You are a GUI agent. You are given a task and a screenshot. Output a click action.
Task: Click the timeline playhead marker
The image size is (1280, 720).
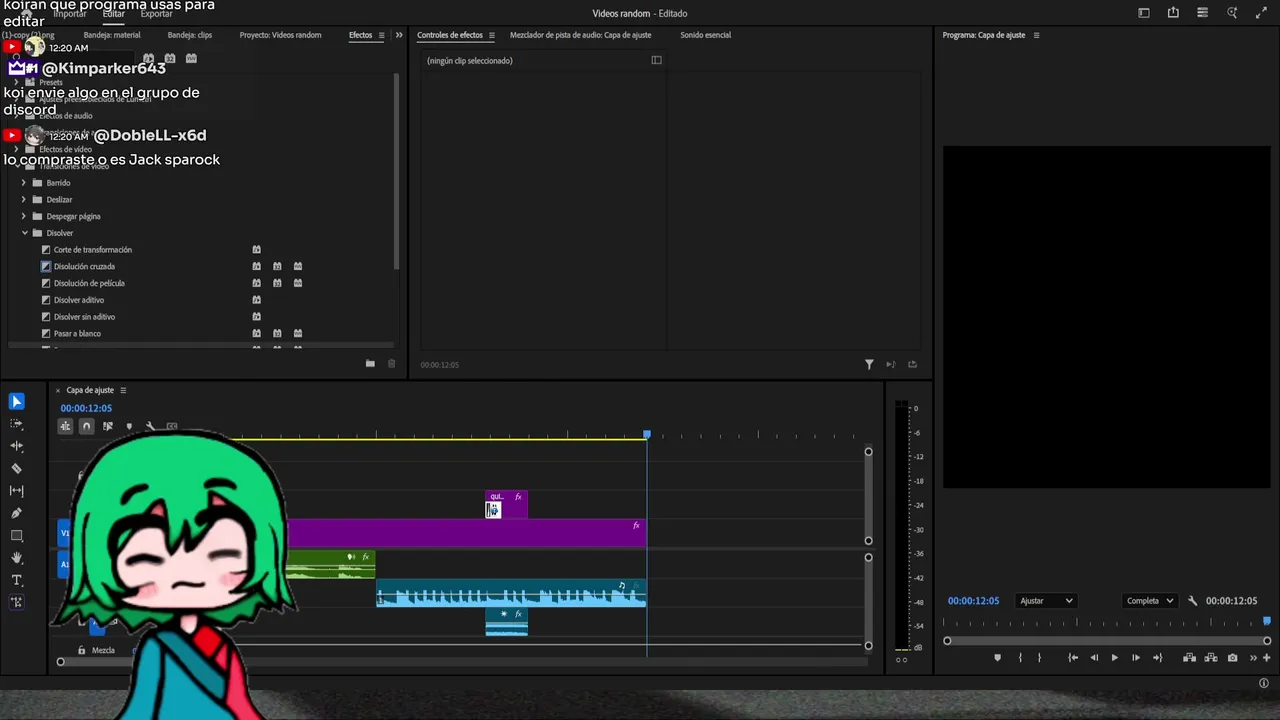[646, 434]
